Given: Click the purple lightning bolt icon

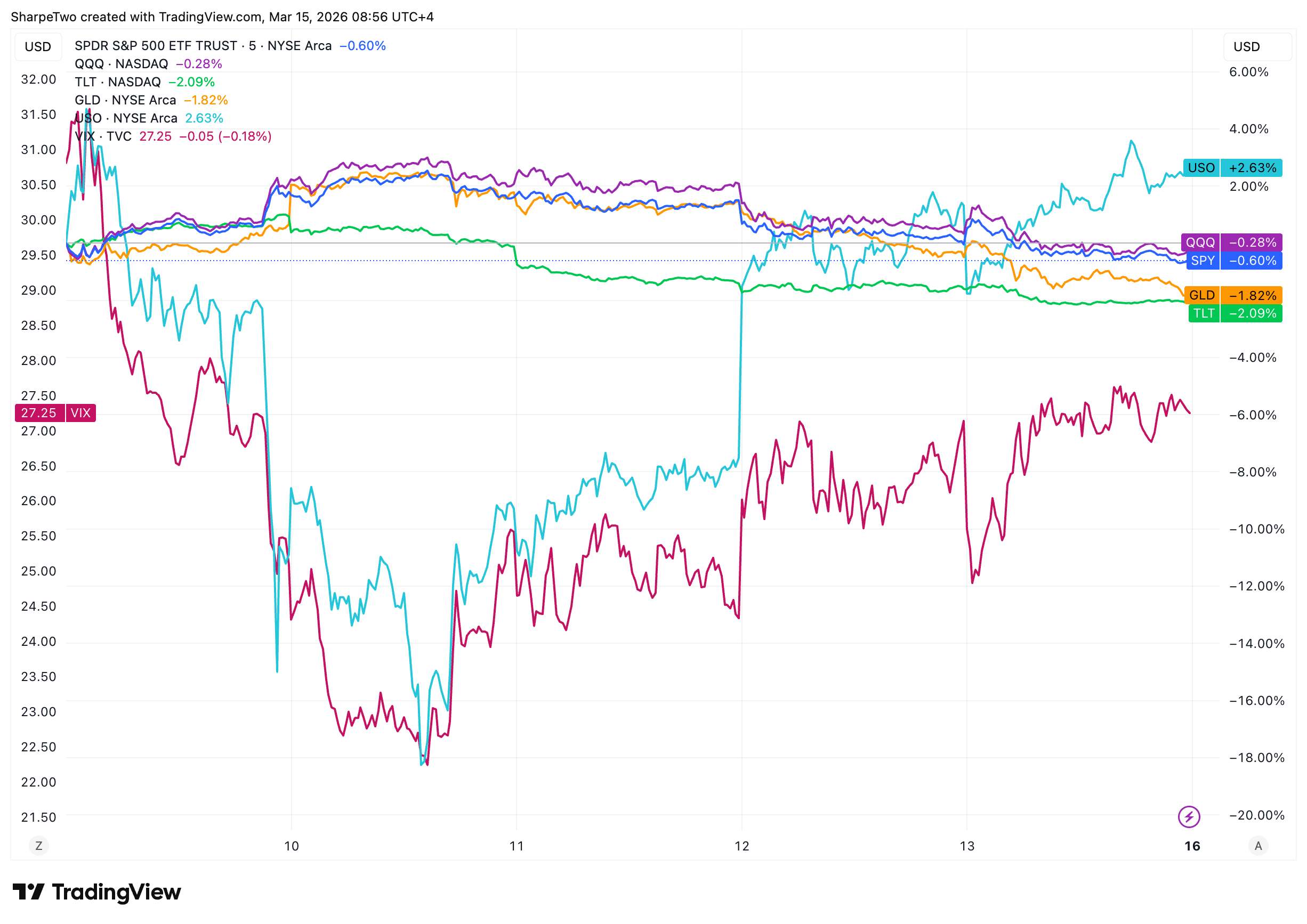Looking at the screenshot, I should pyautogui.click(x=1189, y=817).
